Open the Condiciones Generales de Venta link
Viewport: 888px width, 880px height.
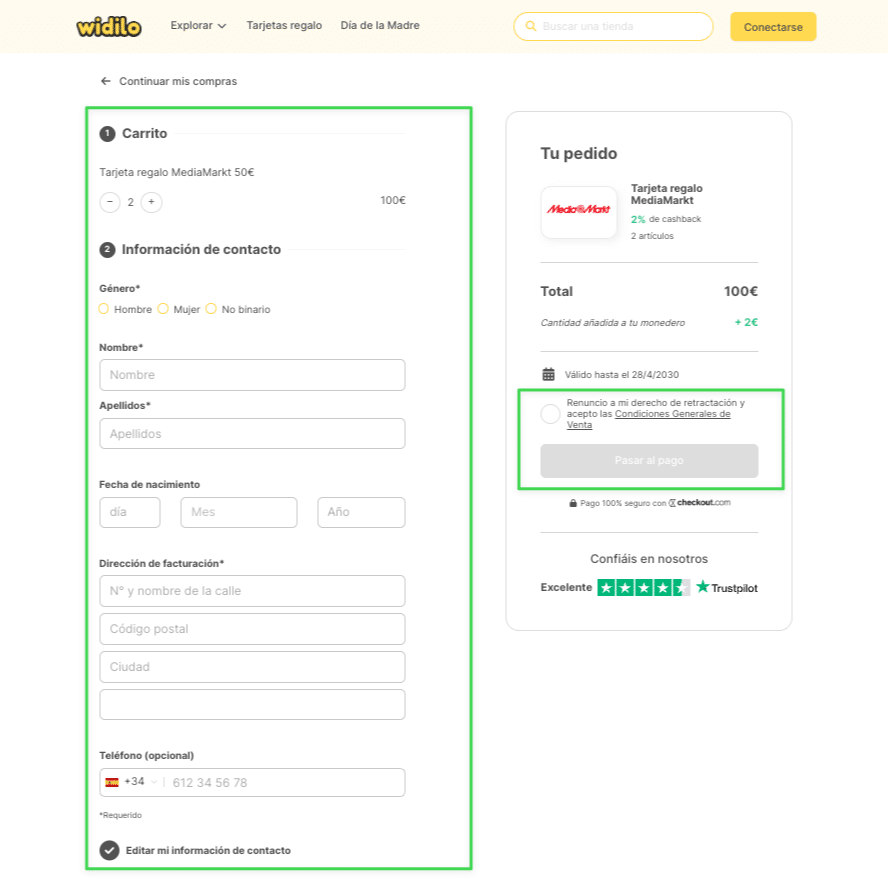pos(672,414)
